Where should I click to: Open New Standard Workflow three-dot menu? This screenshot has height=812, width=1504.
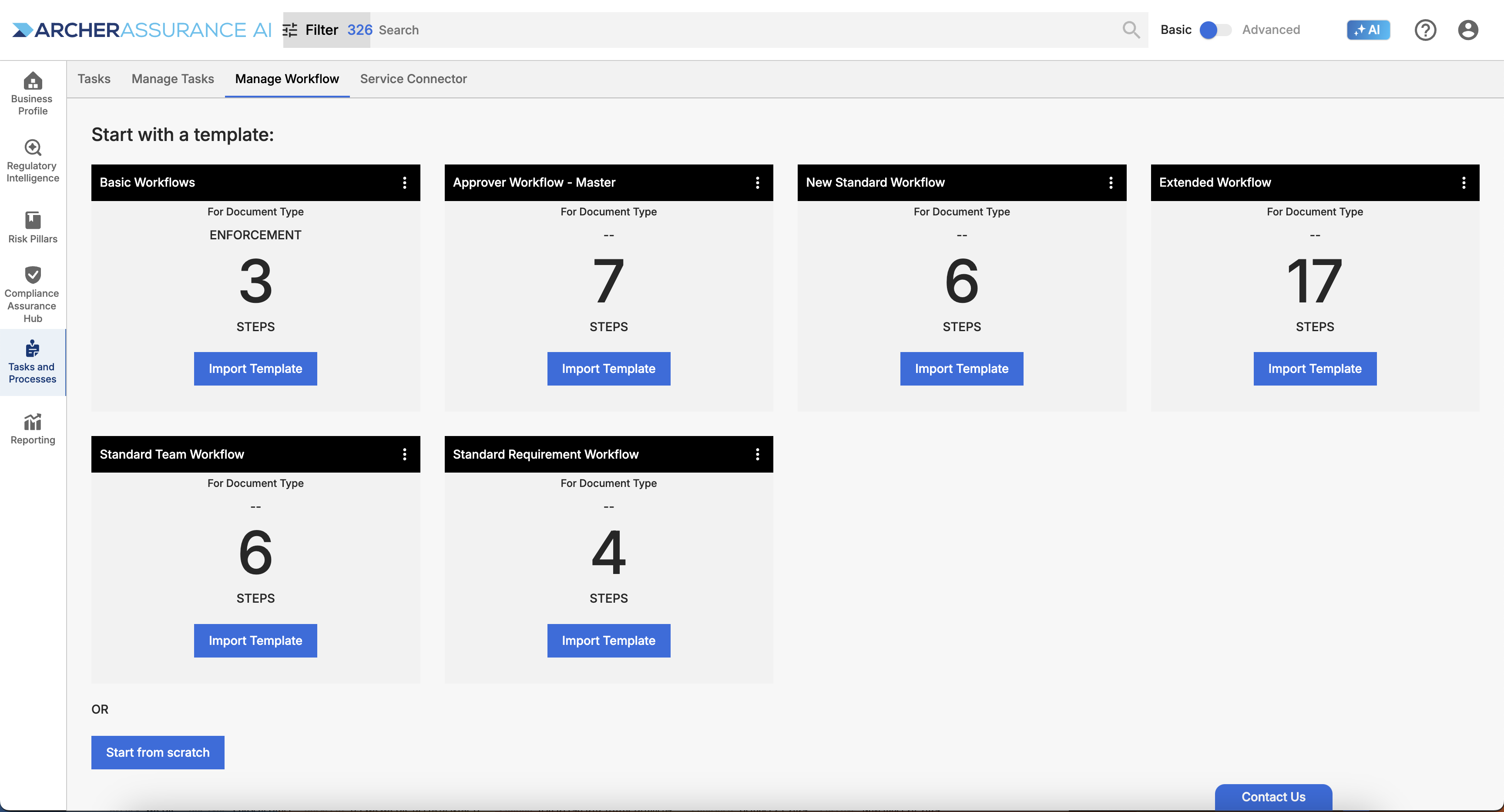coord(1111,183)
